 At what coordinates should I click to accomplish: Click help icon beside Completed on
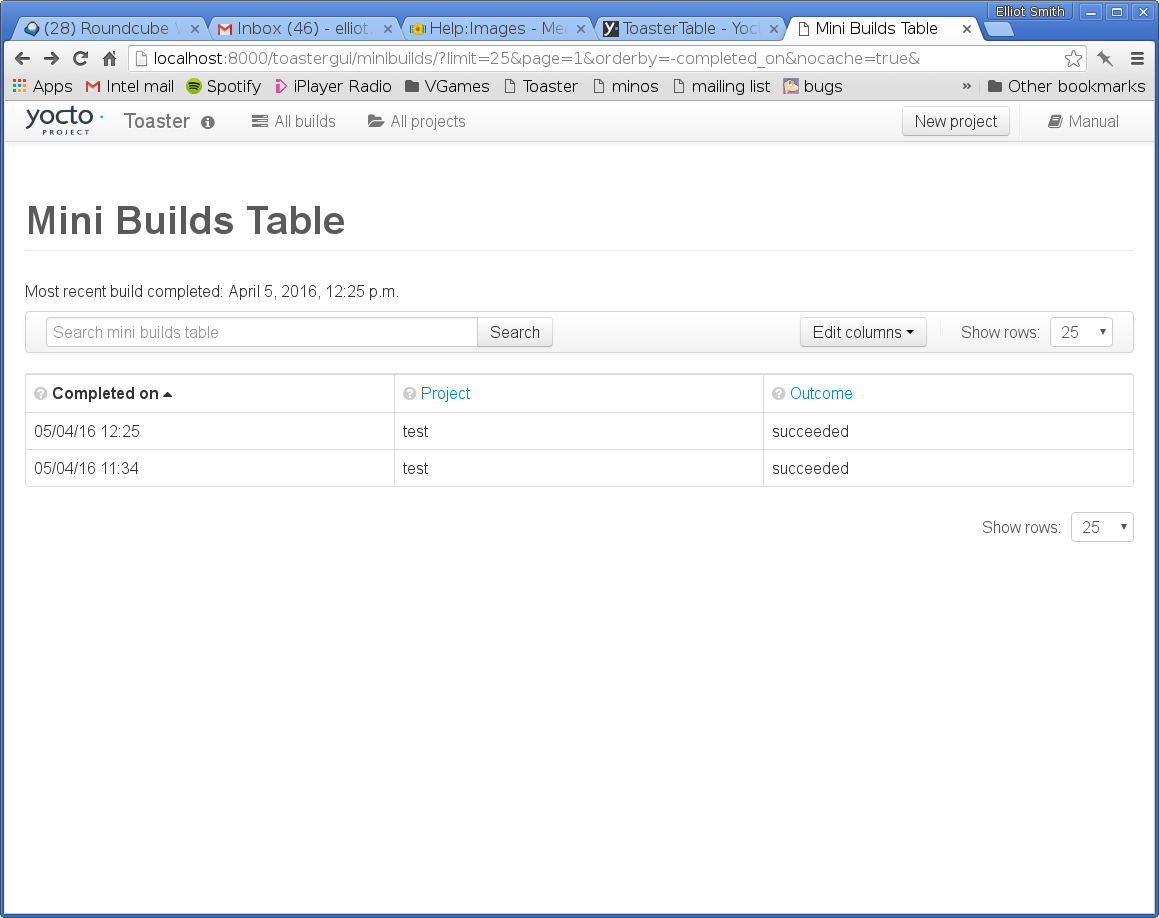[x=40, y=394]
